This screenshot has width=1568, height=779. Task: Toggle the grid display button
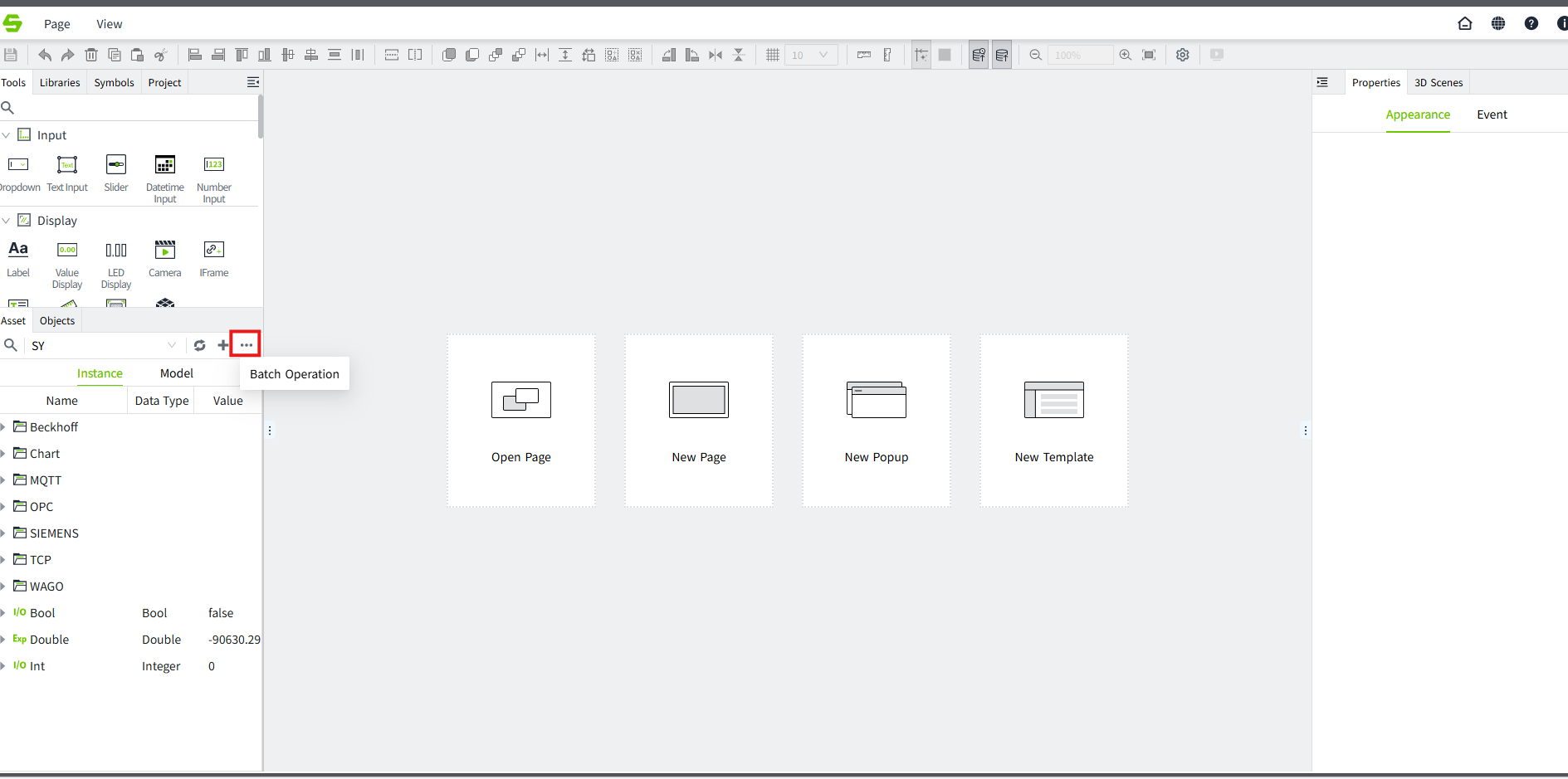click(772, 55)
